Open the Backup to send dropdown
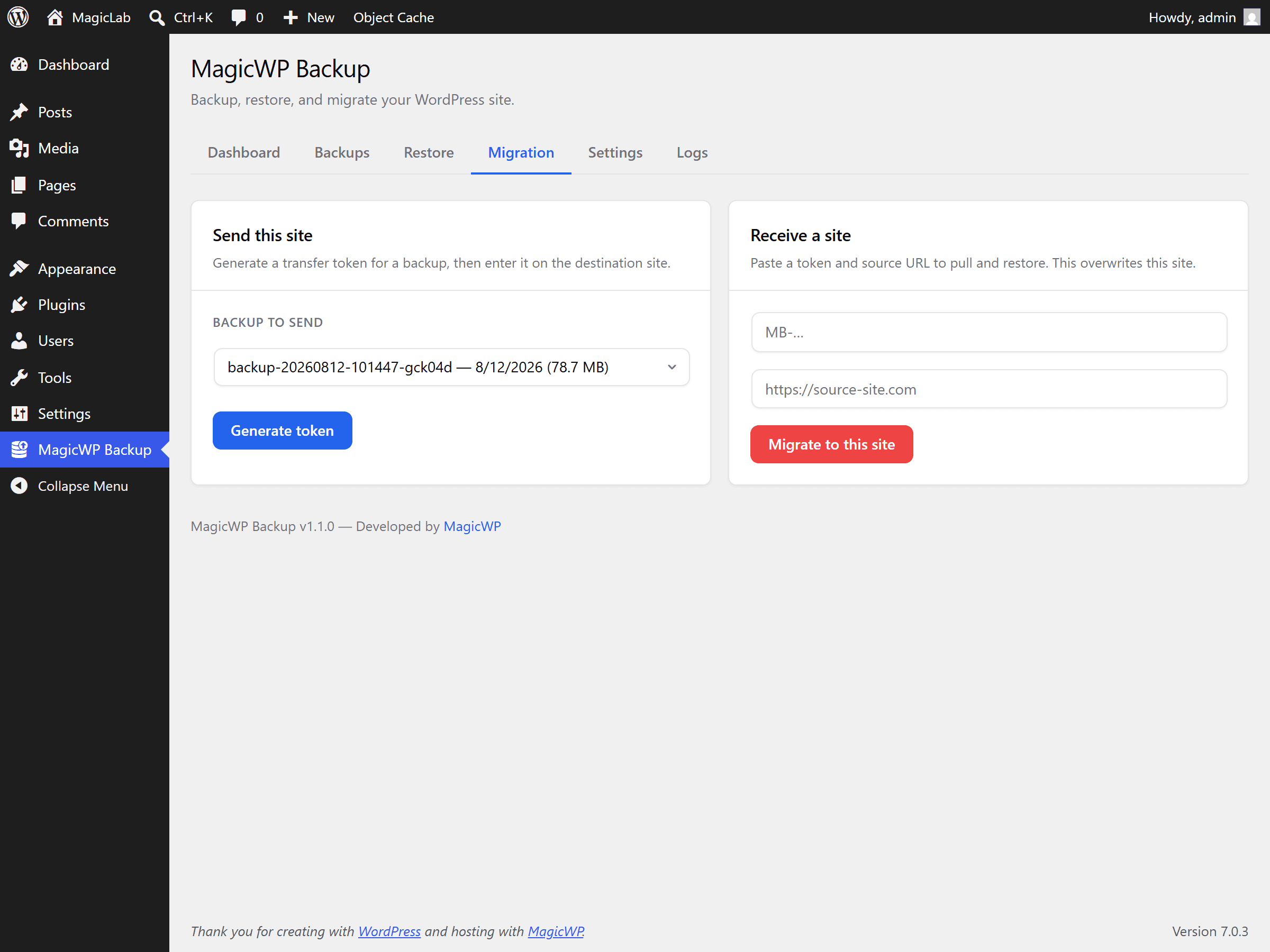The image size is (1270, 952). [451, 367]
